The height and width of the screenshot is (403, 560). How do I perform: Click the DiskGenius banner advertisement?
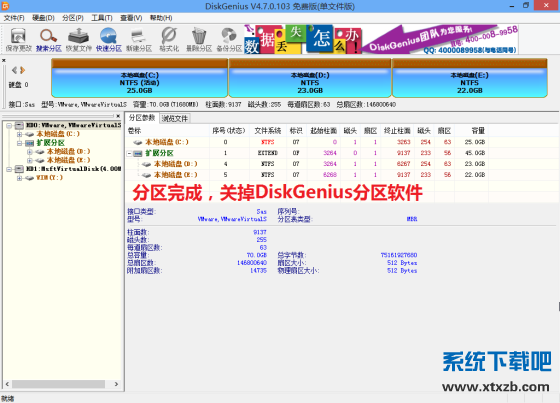pyautogui.click(x=381, y=39)
